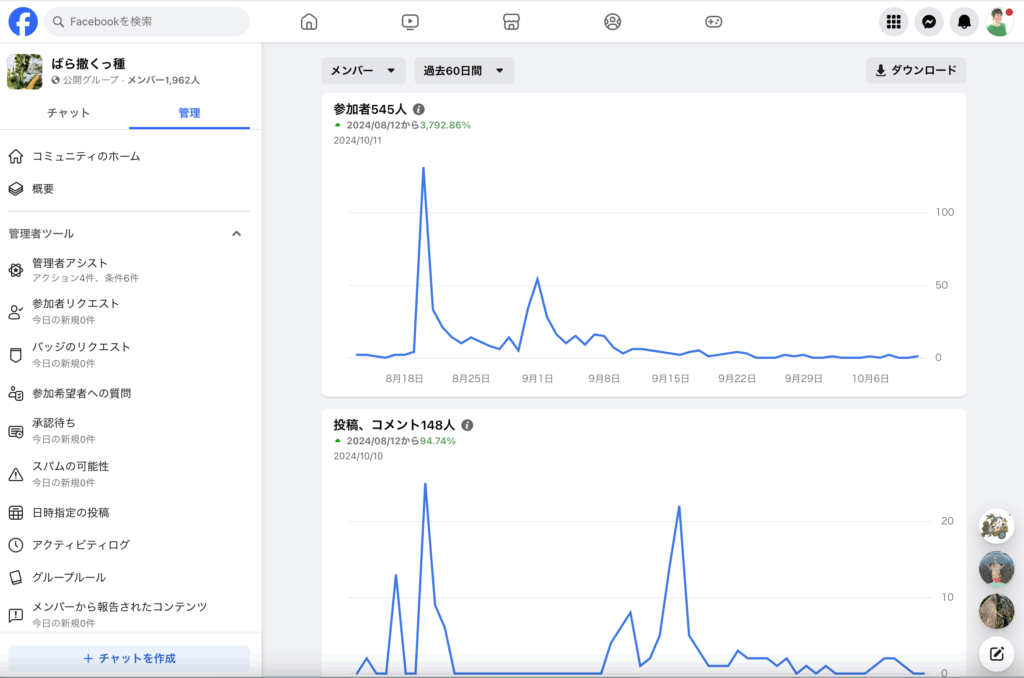Open the Video tab icon
1024x678 pixels.
point(410,22)
